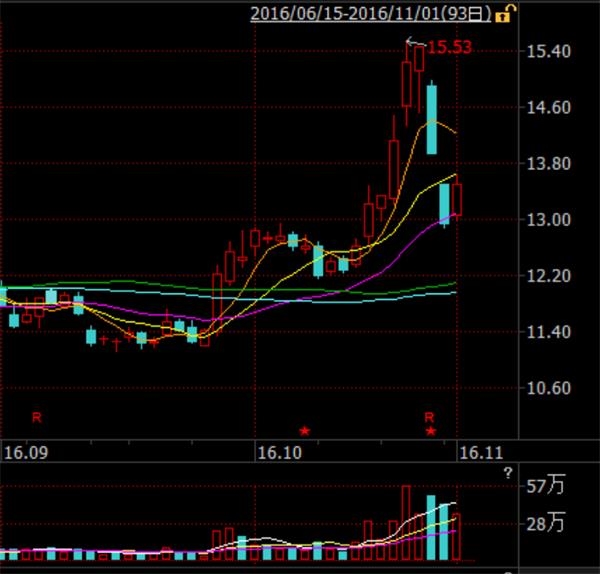
Task: Click the 28万 volume axis label
Action: [547, 523]
